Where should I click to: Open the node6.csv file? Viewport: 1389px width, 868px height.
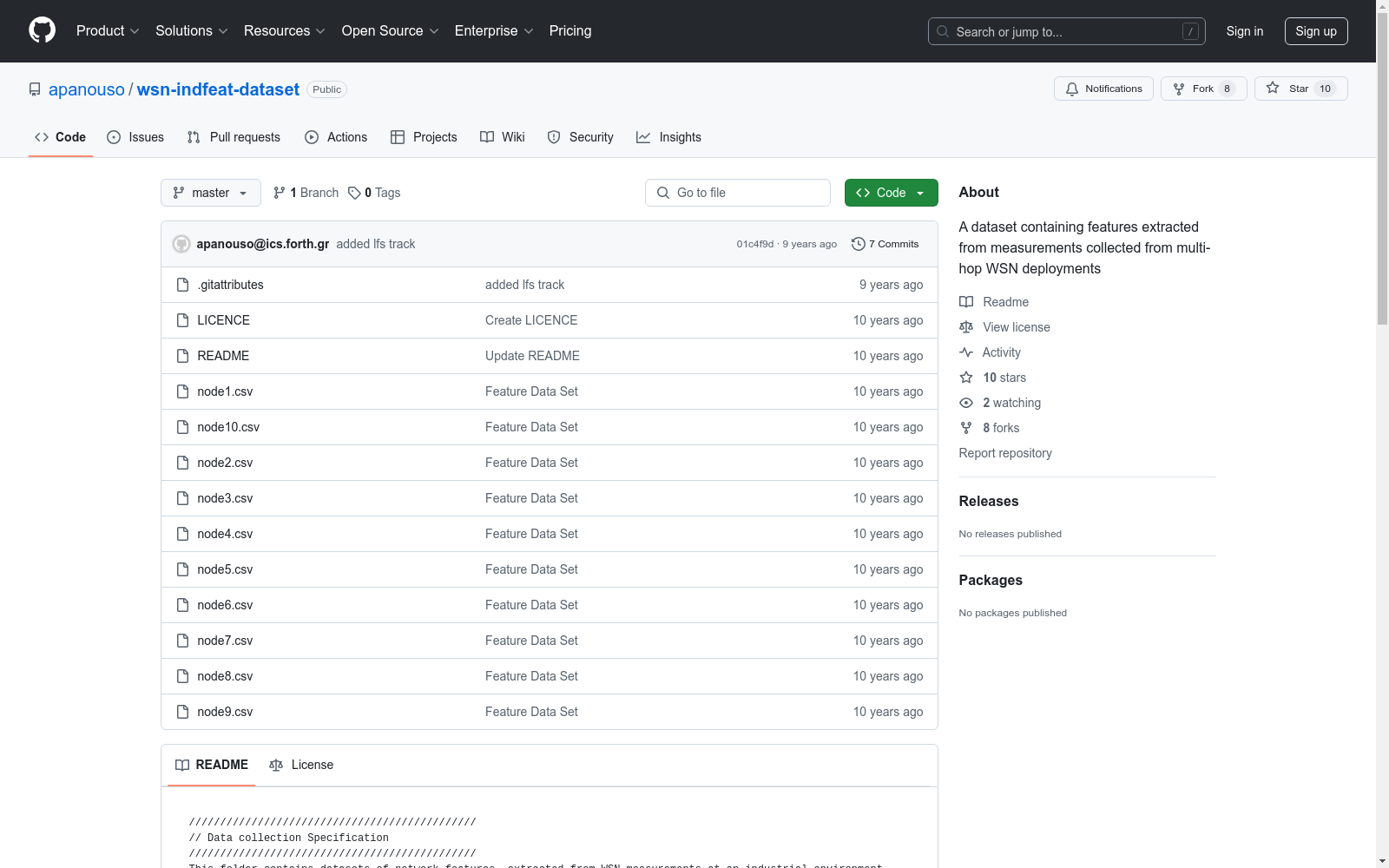click(x=225, y=605)
